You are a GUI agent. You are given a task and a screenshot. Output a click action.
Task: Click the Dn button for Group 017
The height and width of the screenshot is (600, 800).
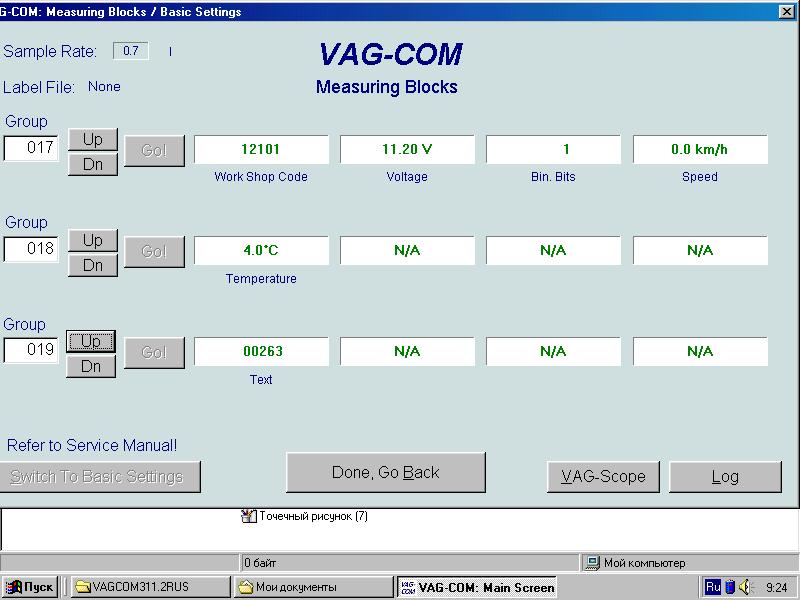click(92, 164)
